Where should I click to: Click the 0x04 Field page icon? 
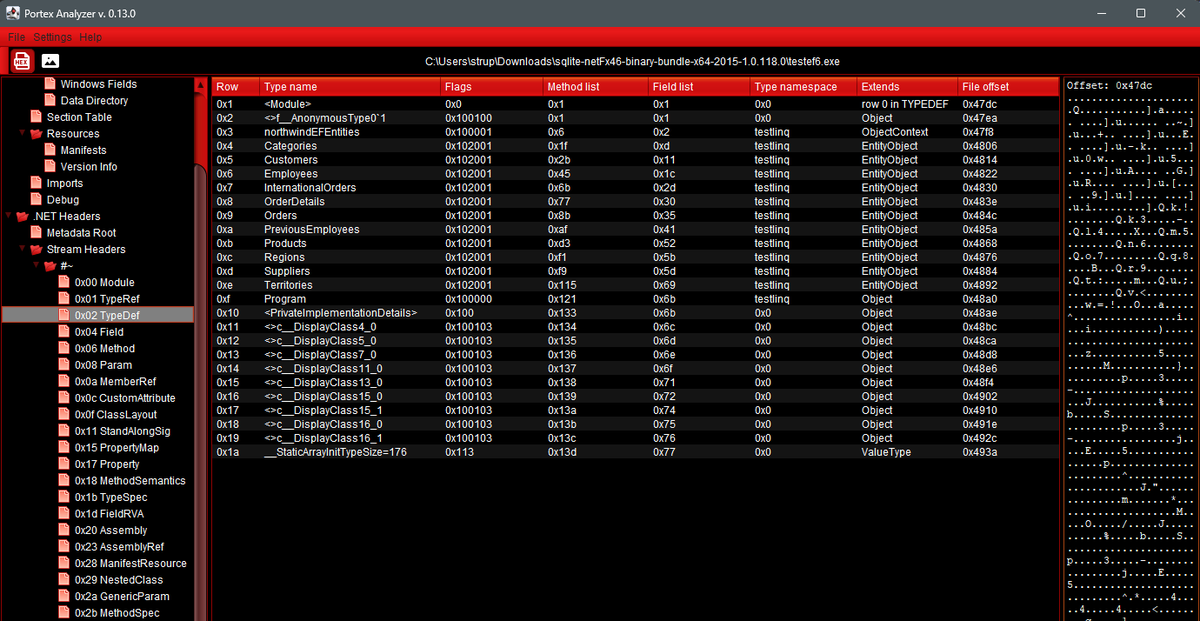[65, 332]
